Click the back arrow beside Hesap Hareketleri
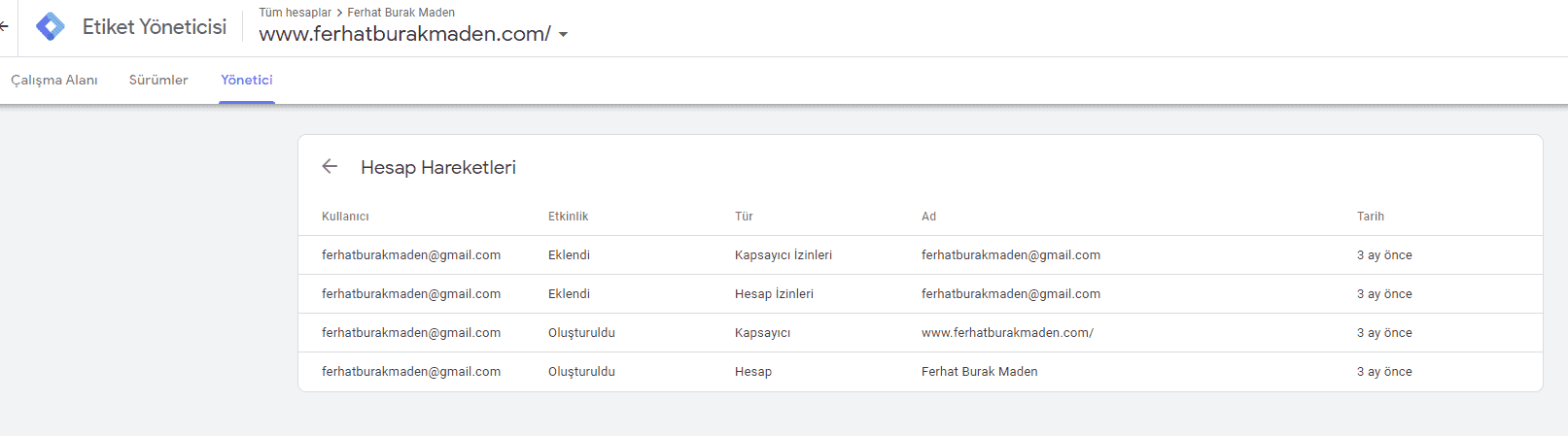 330,166
